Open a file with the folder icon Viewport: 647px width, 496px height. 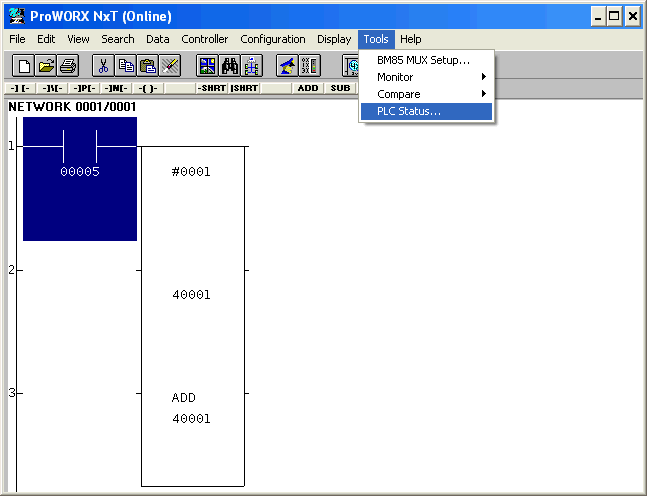coord(46,66)
